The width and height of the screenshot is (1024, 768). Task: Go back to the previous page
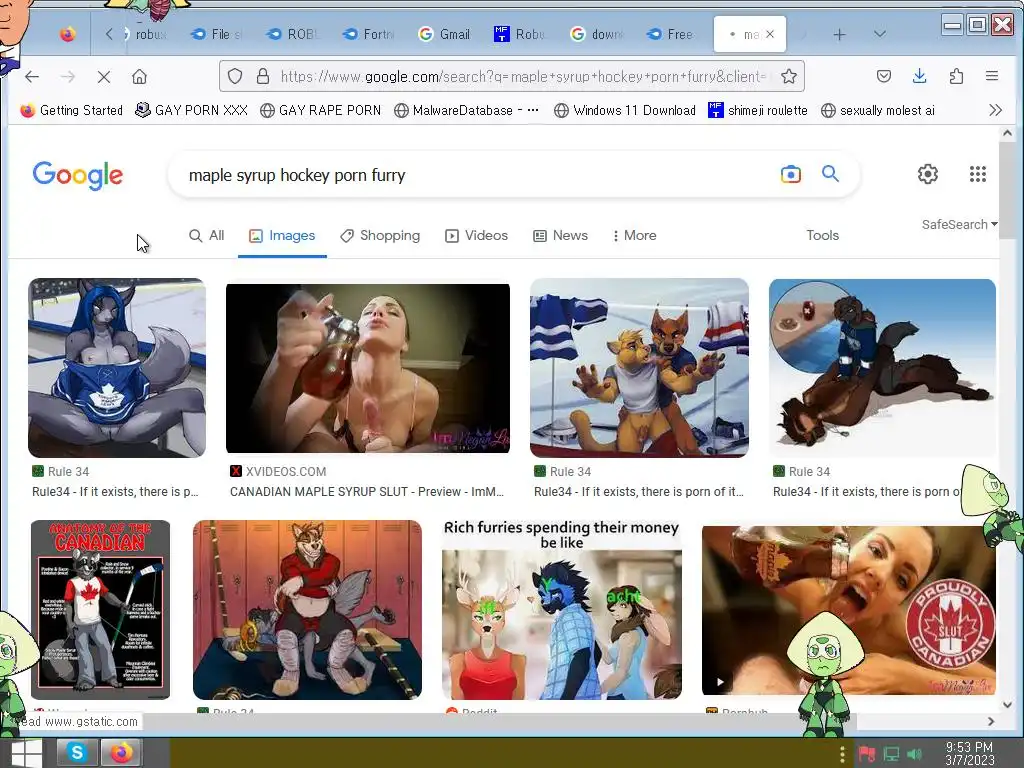click(x=32, y=76)
